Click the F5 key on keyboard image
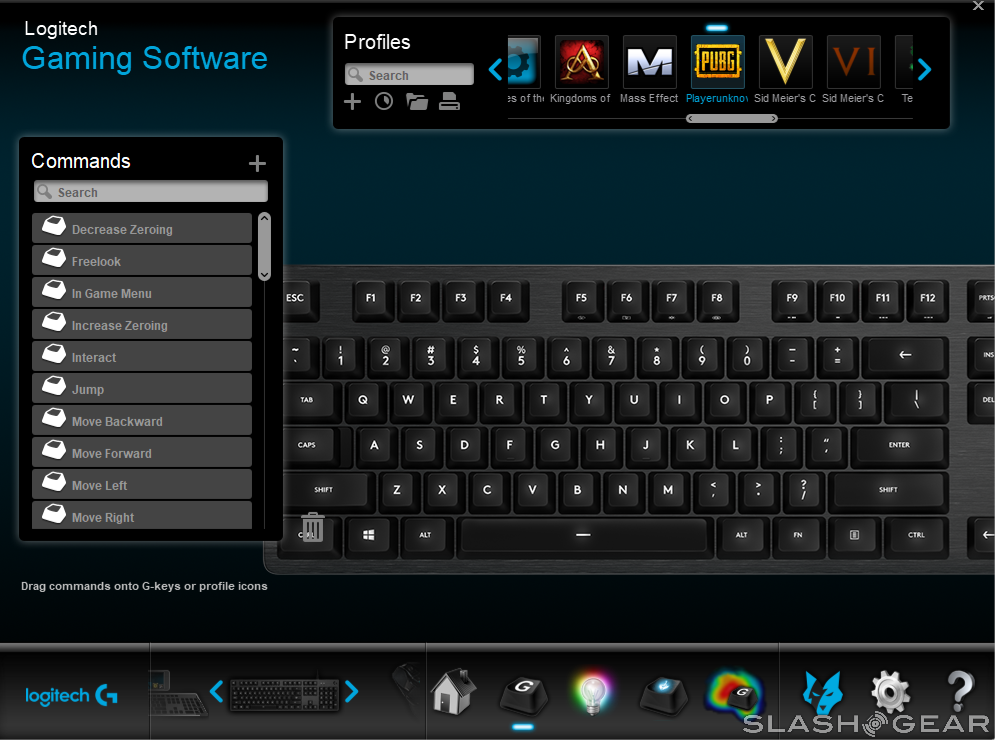Screen dimensions: 995x740 (581, 298)
